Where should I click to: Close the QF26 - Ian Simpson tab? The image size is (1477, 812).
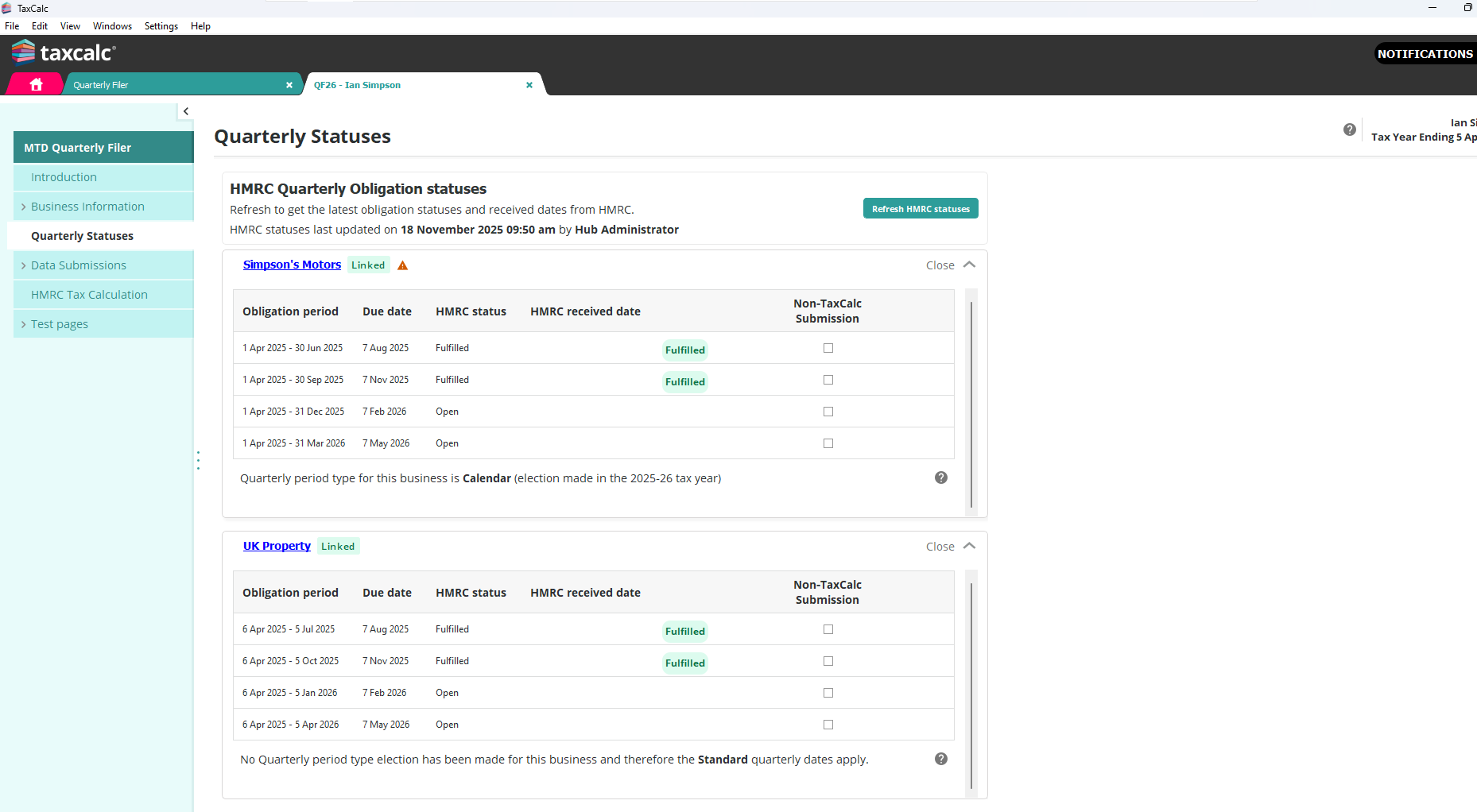(529, 85)
